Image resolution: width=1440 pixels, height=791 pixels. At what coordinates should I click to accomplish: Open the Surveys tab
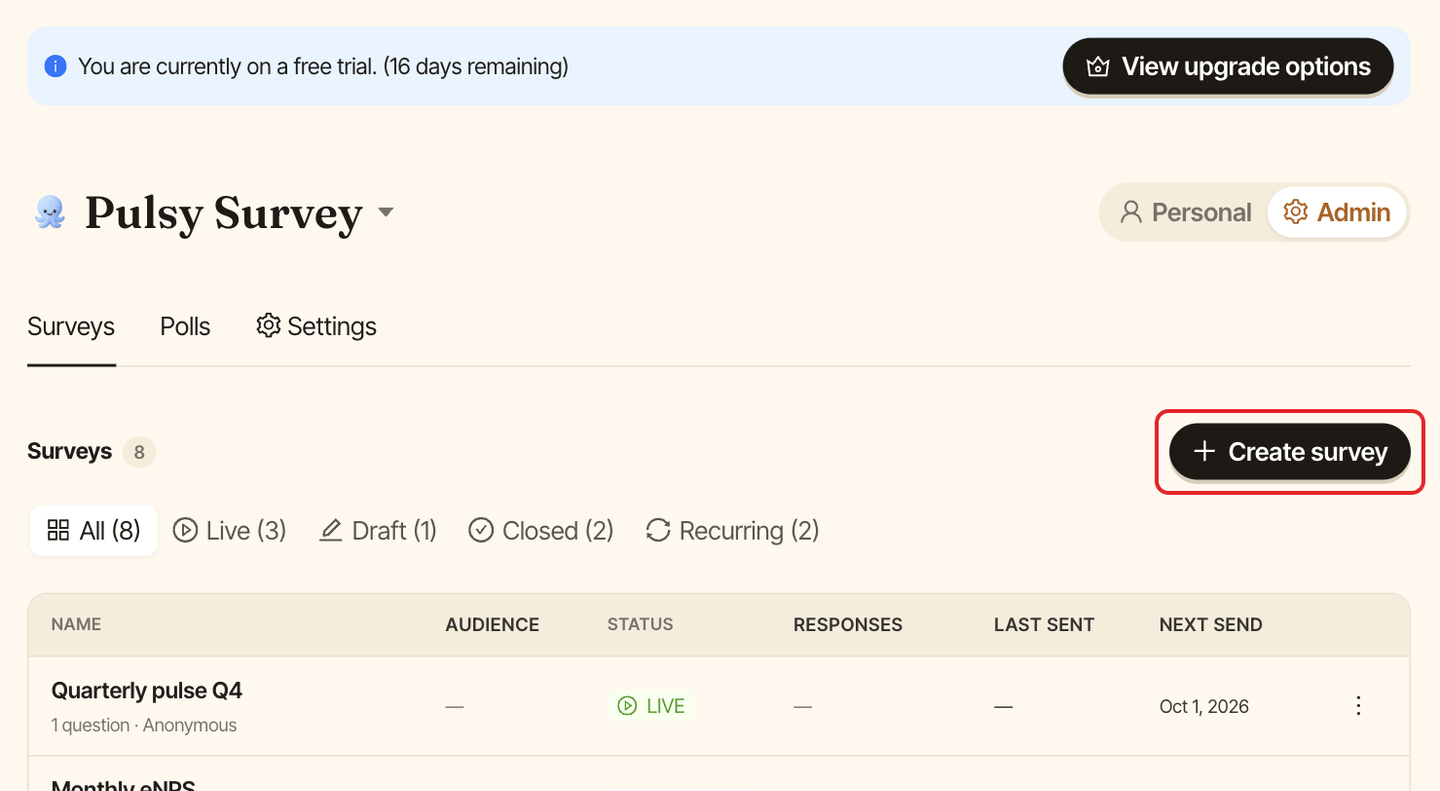click(71, 326)
